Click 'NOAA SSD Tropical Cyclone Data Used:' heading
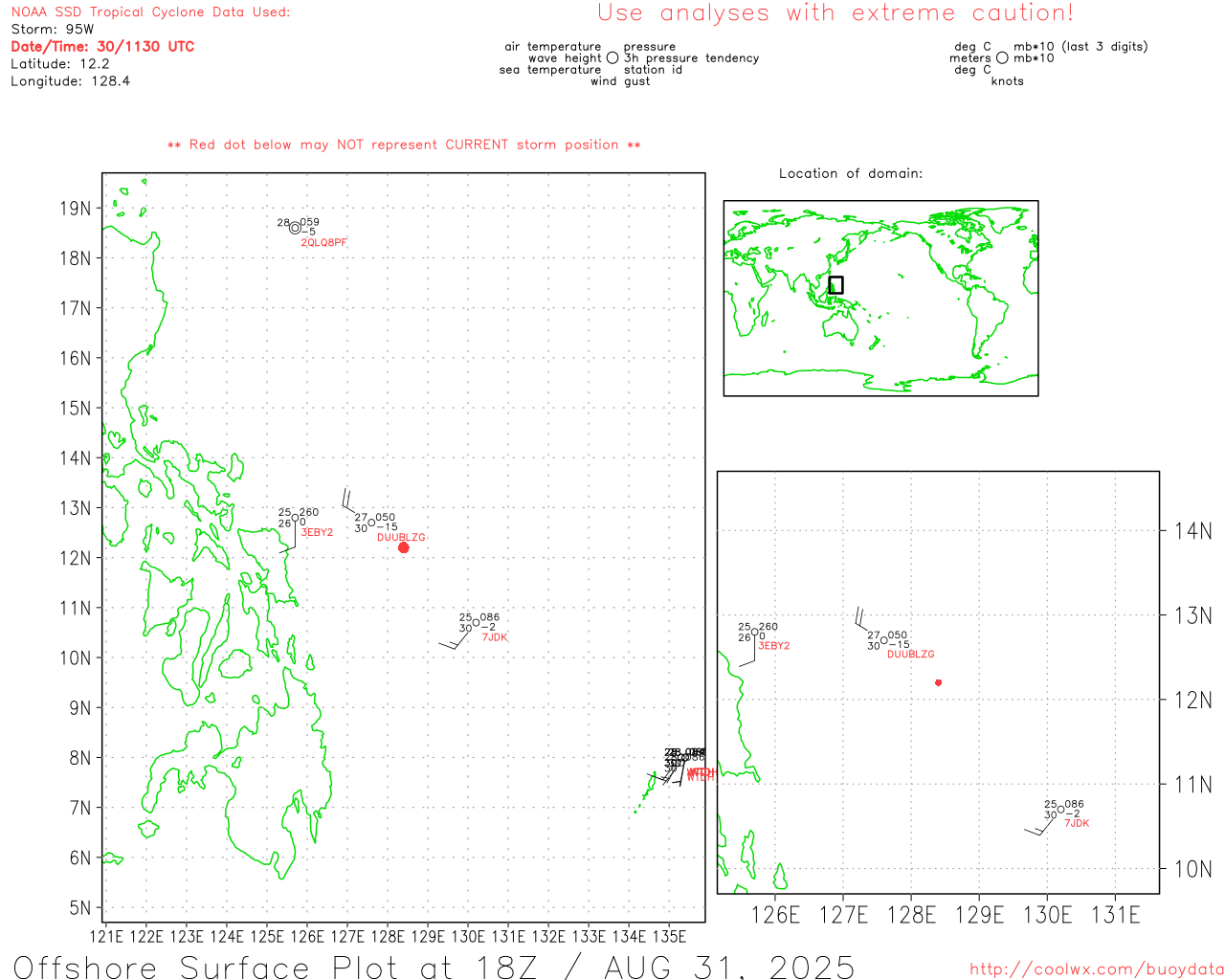This screenshot has height=980, width=1225. [x=150, y=12]
